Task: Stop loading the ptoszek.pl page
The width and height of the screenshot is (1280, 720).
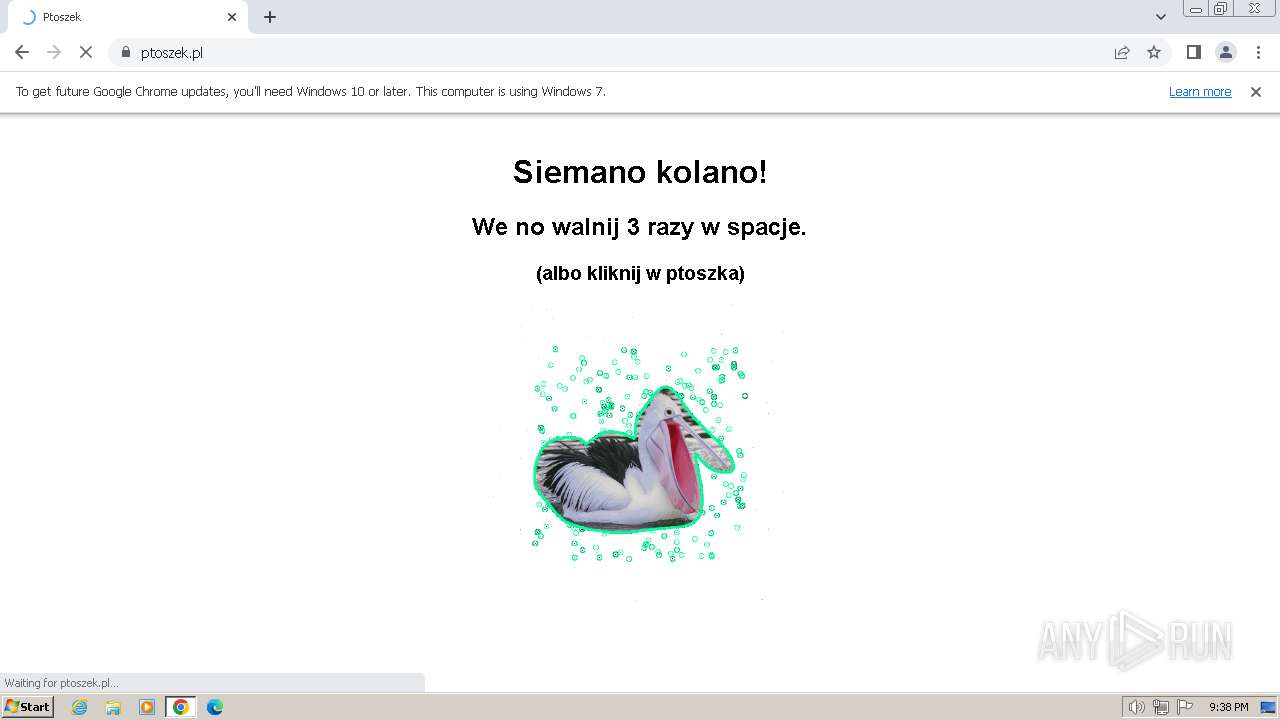Action: click(86, 52)
